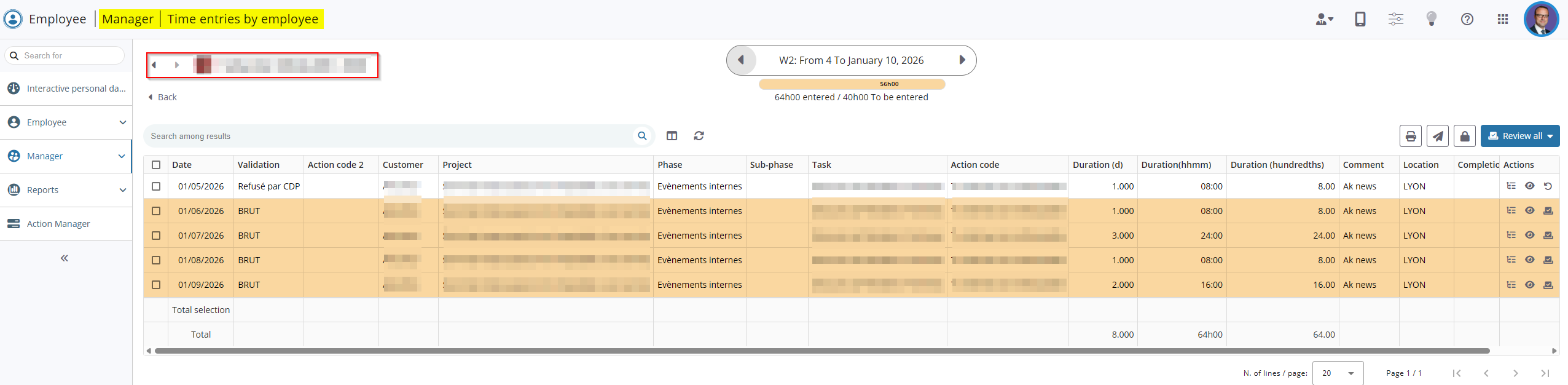Image resolution: width=1568 pixels, height=385 pixels.
Task: Click the refresh results icon
Action: click(699, 136)
